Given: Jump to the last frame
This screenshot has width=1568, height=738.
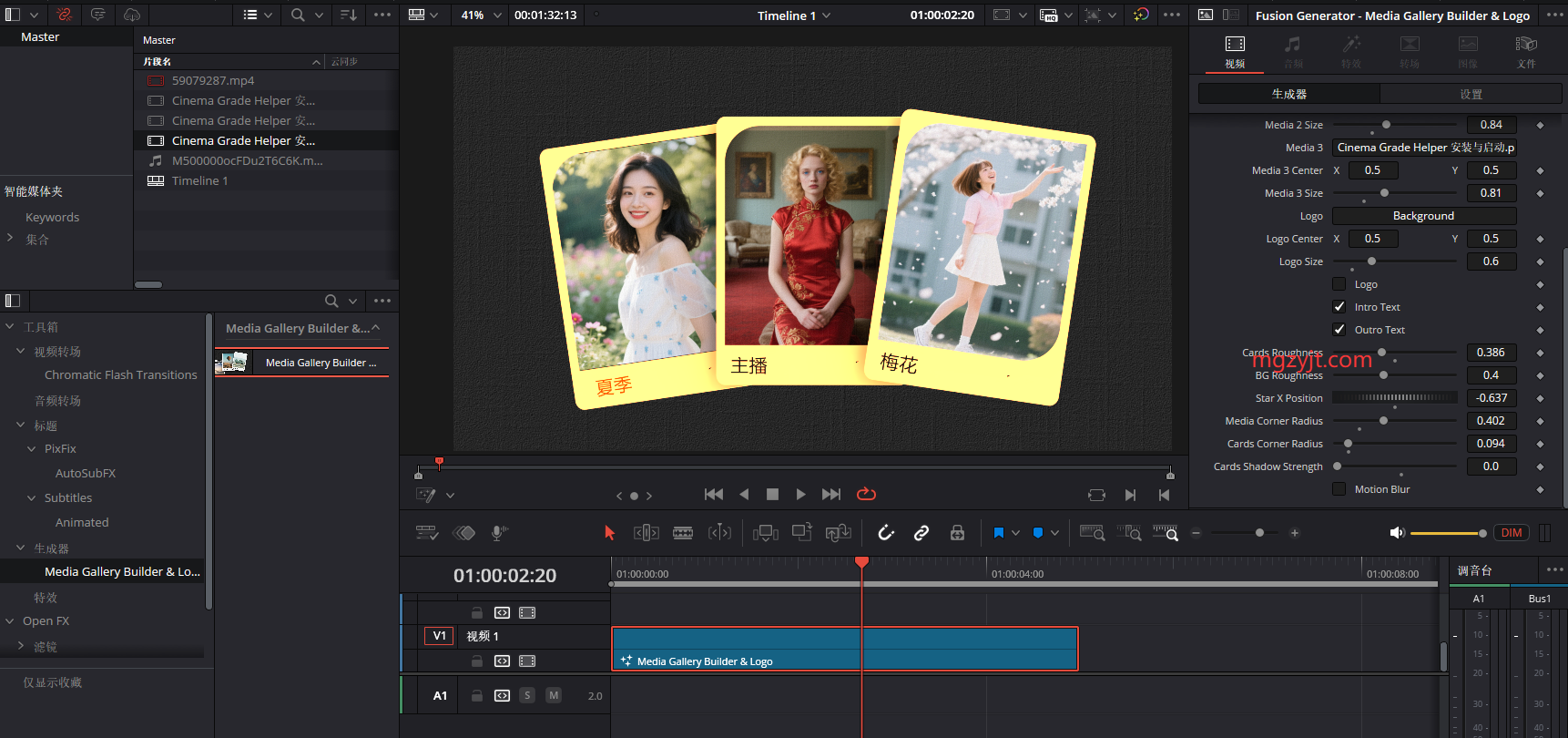Looking at the screenshot, I should tap(831, 494).
